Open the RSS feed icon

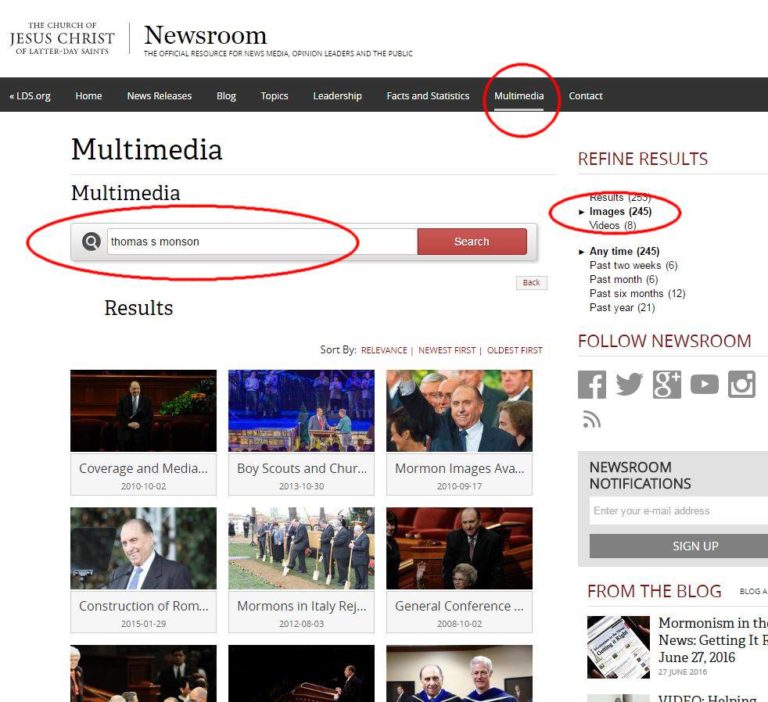pyautogui.click(x=591, y=420)
